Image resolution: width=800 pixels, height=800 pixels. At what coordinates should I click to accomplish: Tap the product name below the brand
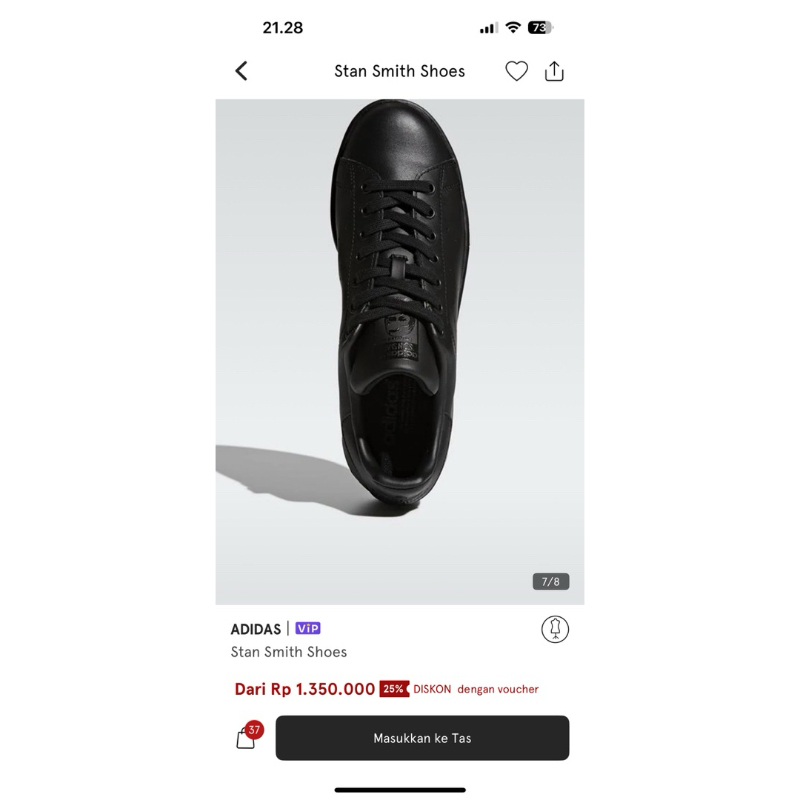click(x=286, y=652)
